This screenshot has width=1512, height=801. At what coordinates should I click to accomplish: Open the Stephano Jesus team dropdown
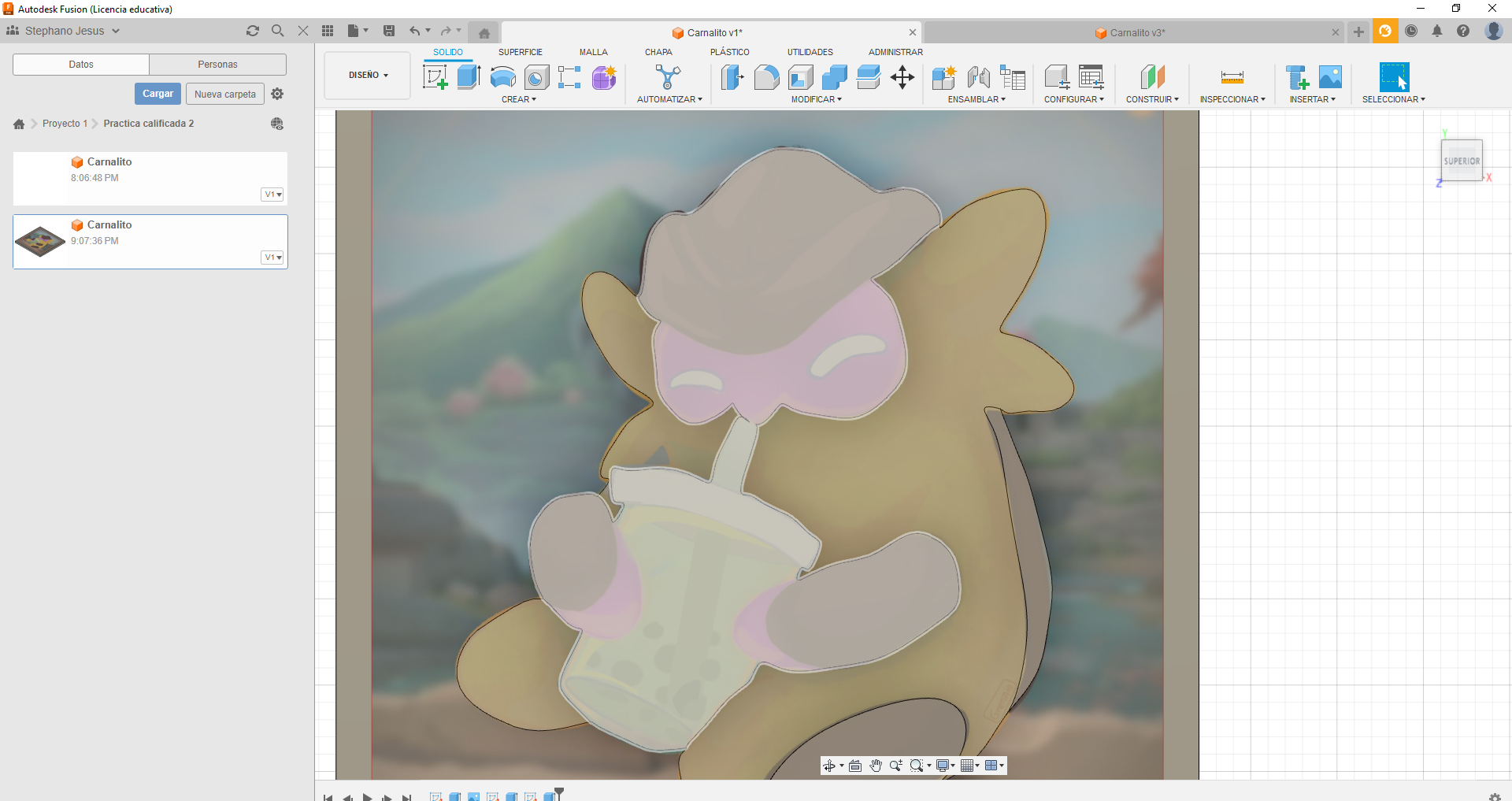[x=65, y=31]
